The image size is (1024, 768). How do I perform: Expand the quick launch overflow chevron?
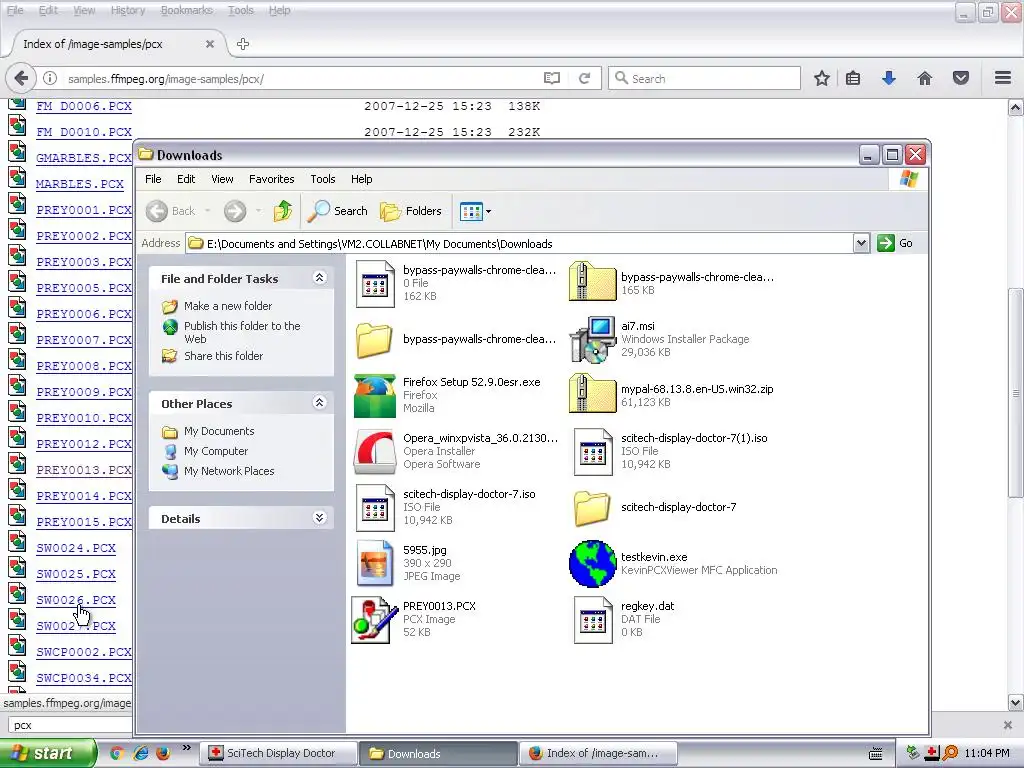tap(187, 748)
